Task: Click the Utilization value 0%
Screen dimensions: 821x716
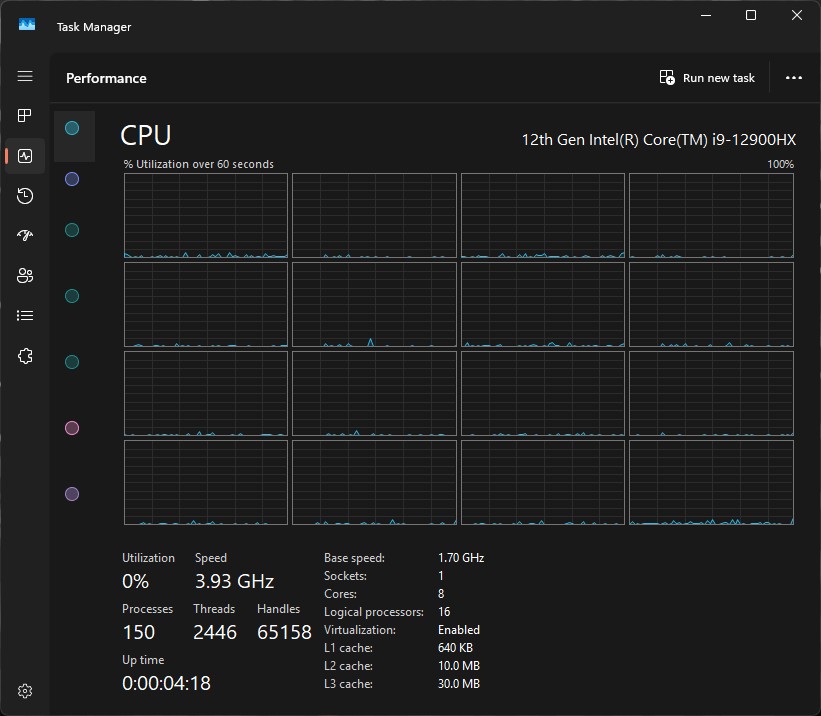Action: (x=136, y=581)
